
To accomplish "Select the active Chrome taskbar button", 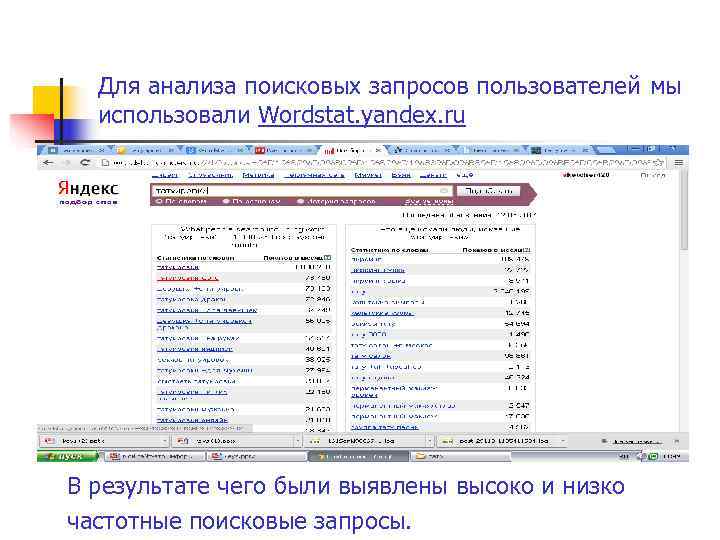I will point(358,456).
